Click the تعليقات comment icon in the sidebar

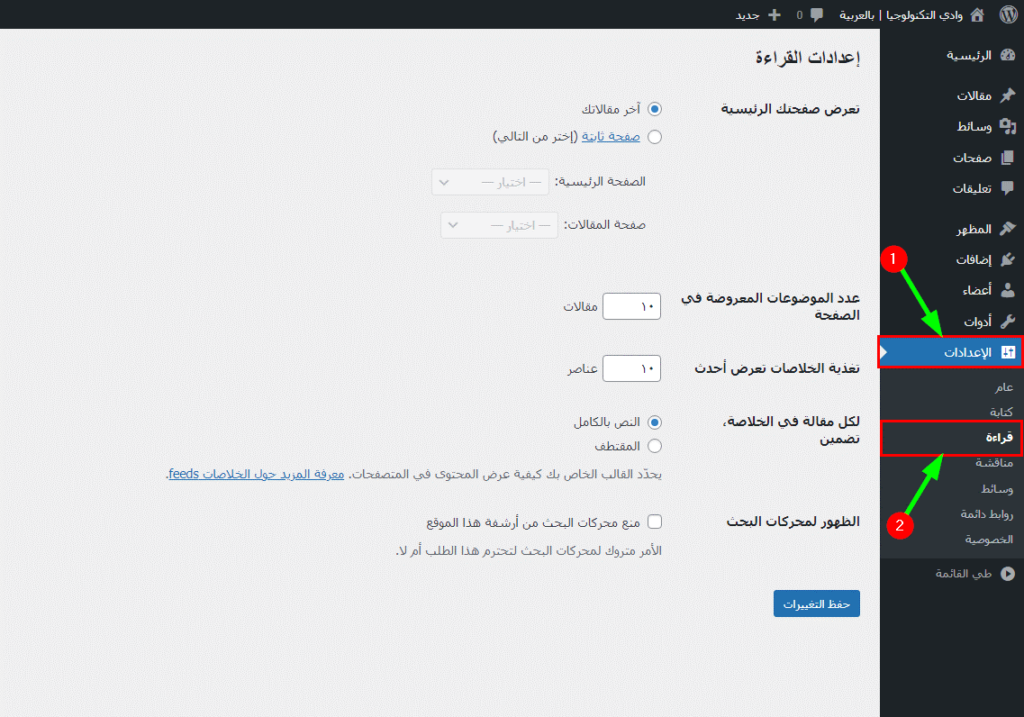point(1008,188)
